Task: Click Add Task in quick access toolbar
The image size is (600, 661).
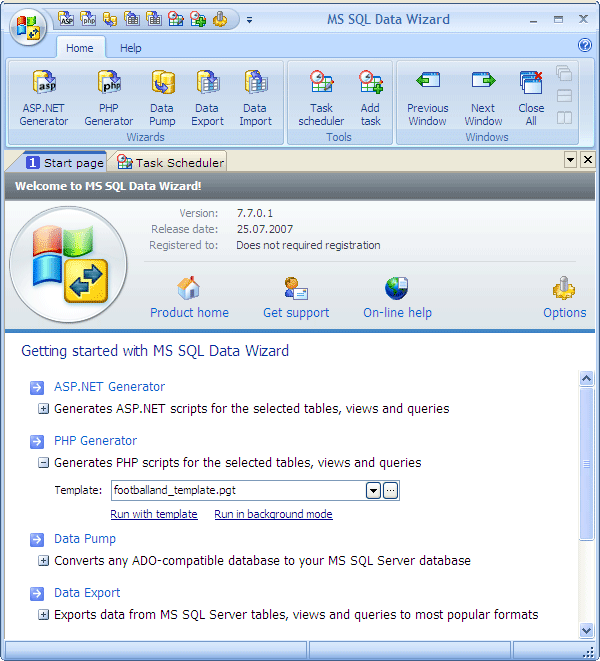Action: coord(198,19)
